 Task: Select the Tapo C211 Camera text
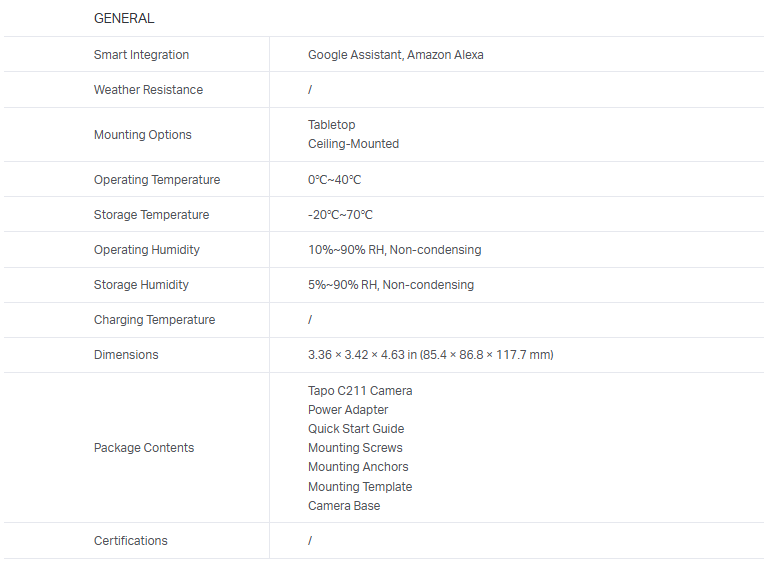(360, 391)
